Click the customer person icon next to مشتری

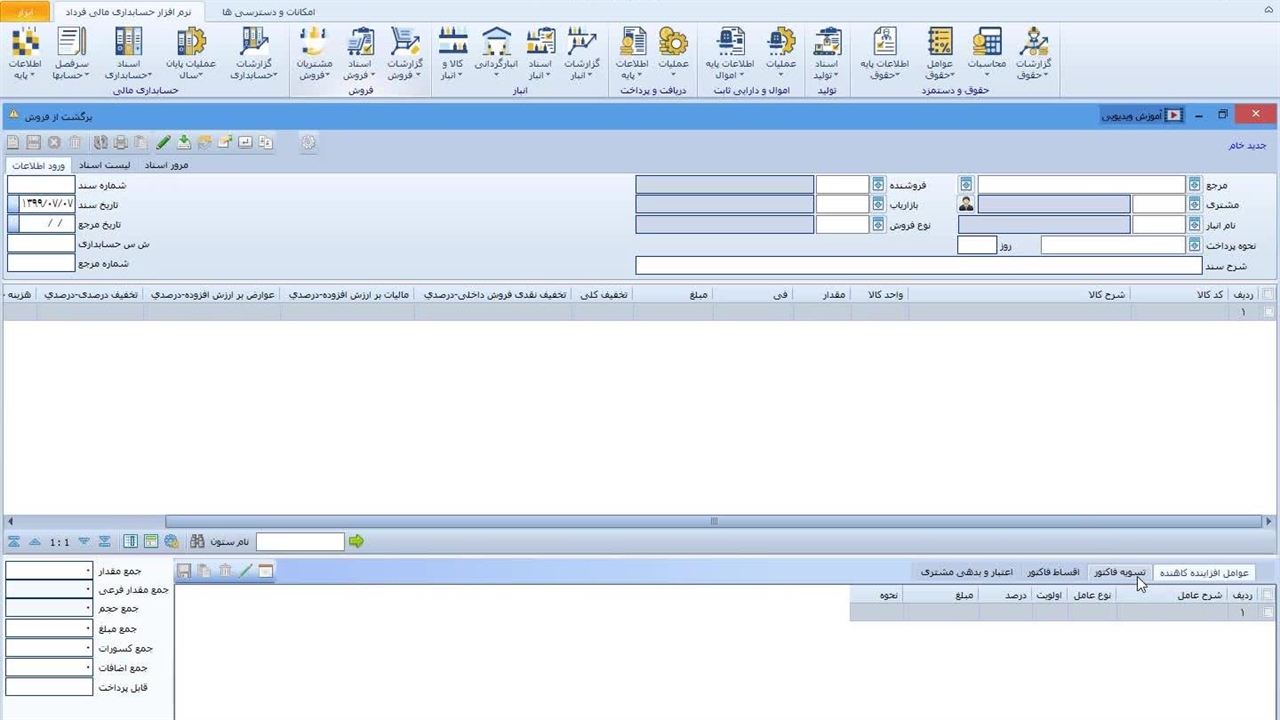click(x=966, y=204)
